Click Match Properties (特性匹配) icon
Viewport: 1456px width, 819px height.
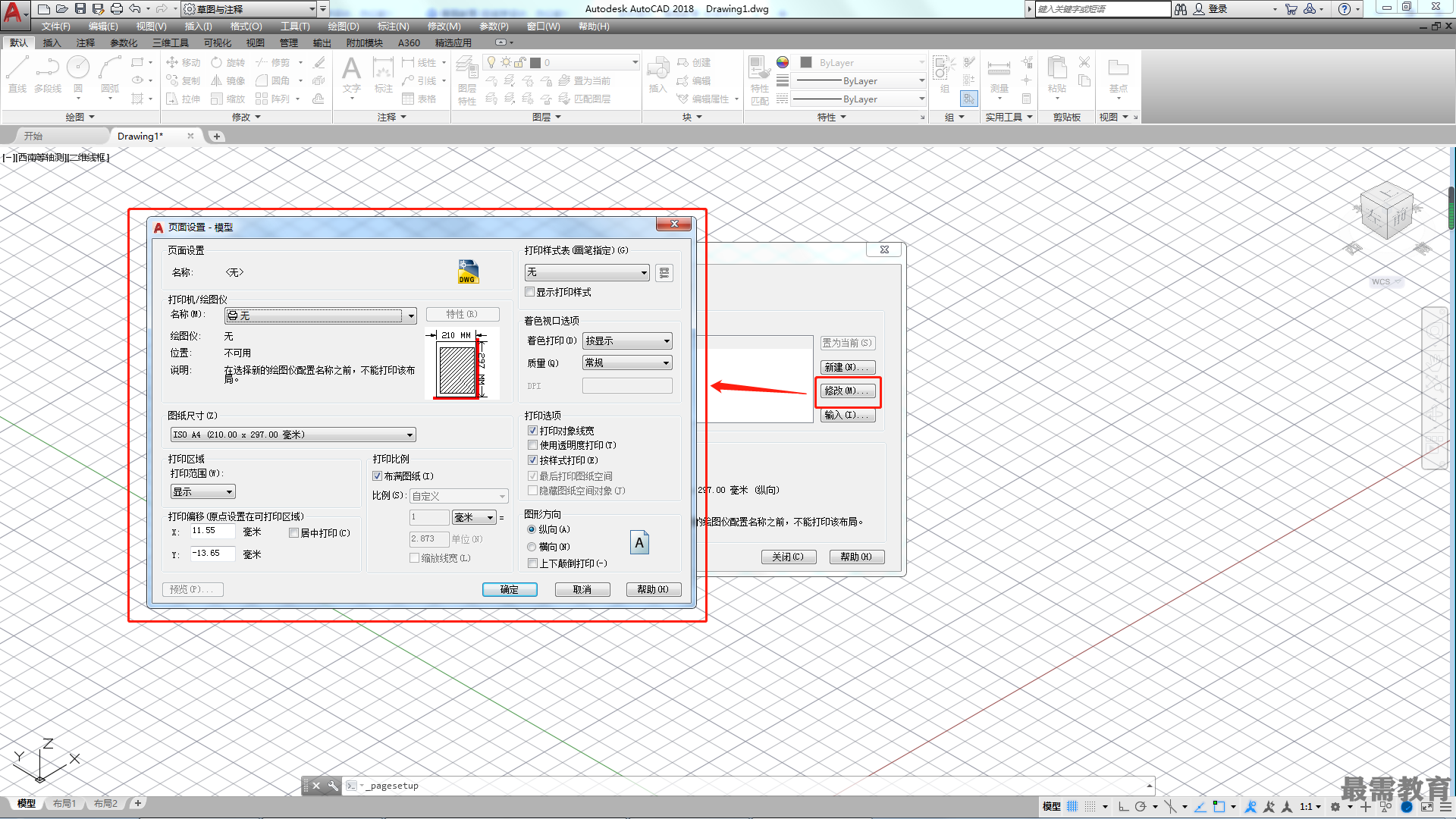[759, 80]
